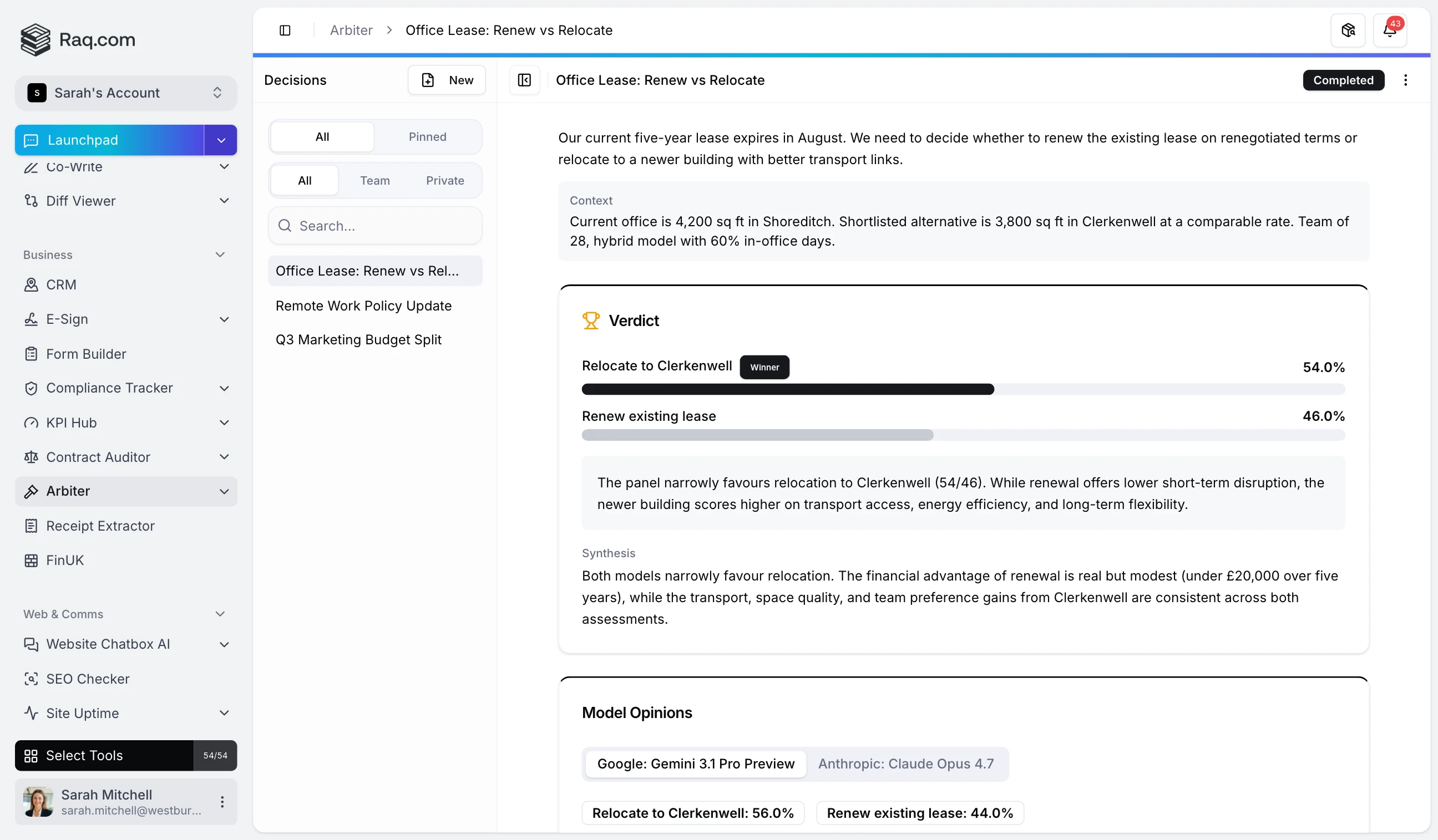Open the Sarah's Account switcher

(125, 93)
